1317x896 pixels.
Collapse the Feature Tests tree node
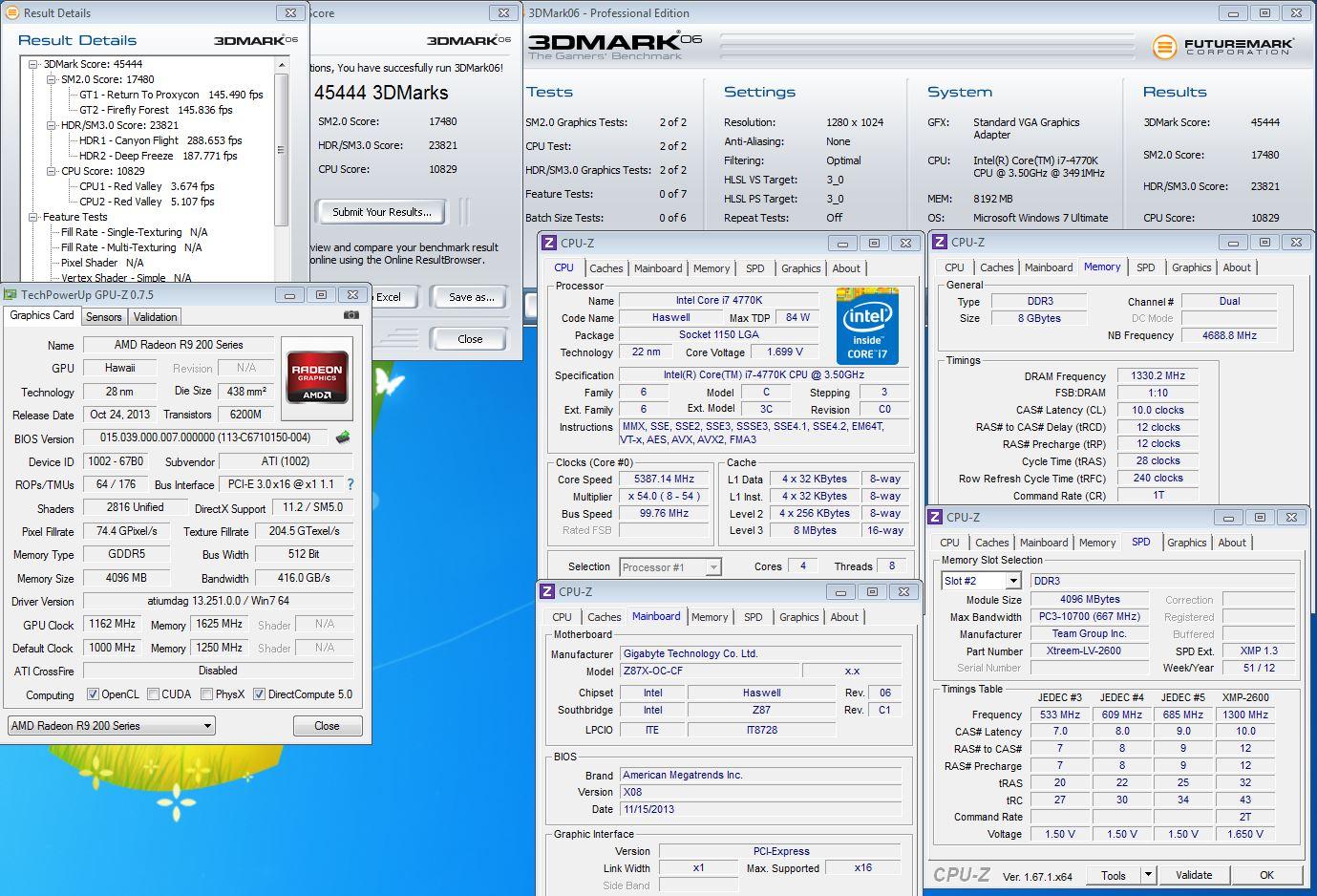33,217
